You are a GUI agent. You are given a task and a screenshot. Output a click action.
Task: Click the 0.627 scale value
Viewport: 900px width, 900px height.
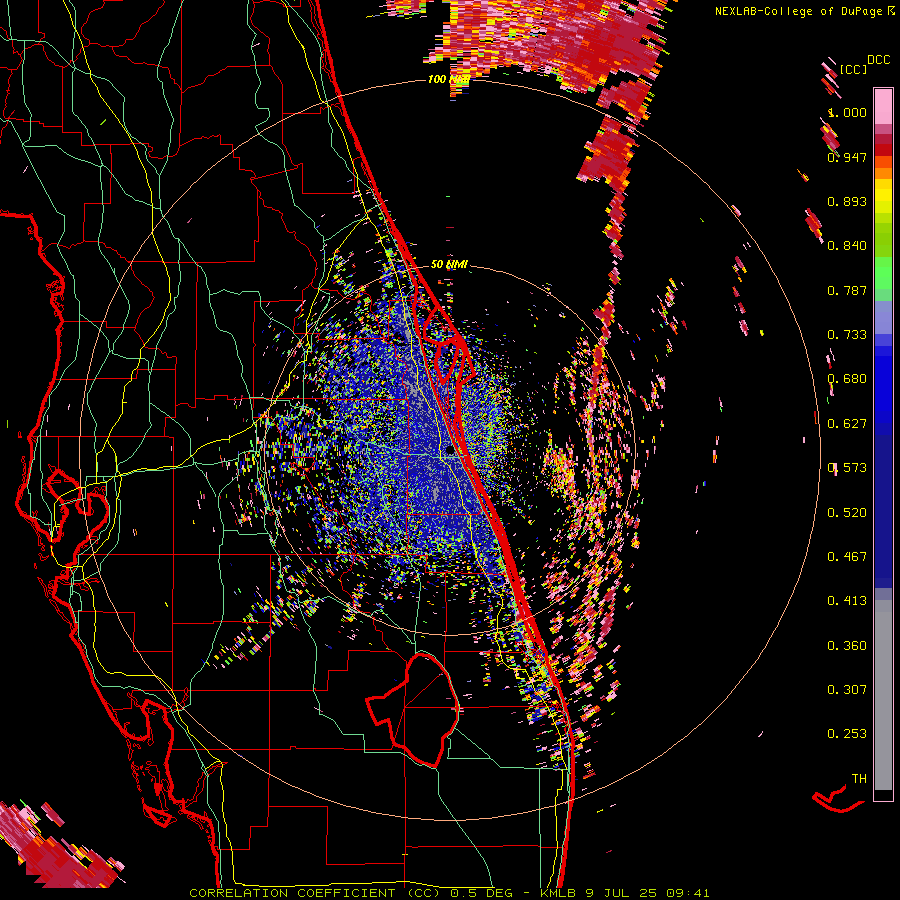pos(847,424)
